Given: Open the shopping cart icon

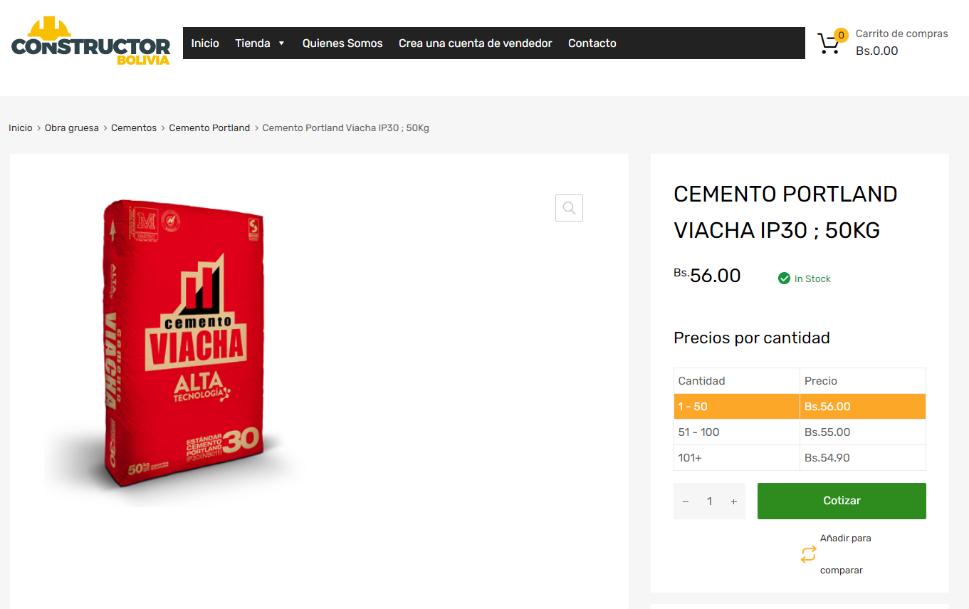Looking at the screenshot, I should (x=830, y=43).
